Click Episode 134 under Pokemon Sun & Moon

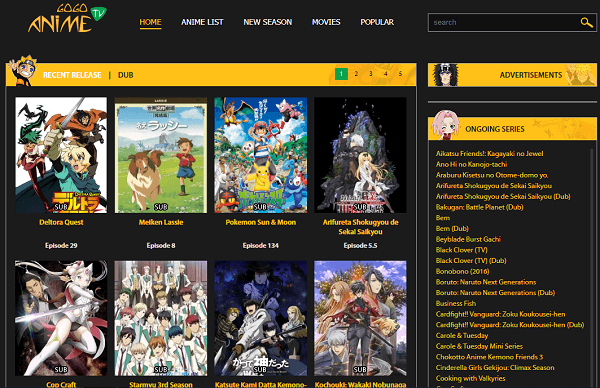(x=261, y=246)
